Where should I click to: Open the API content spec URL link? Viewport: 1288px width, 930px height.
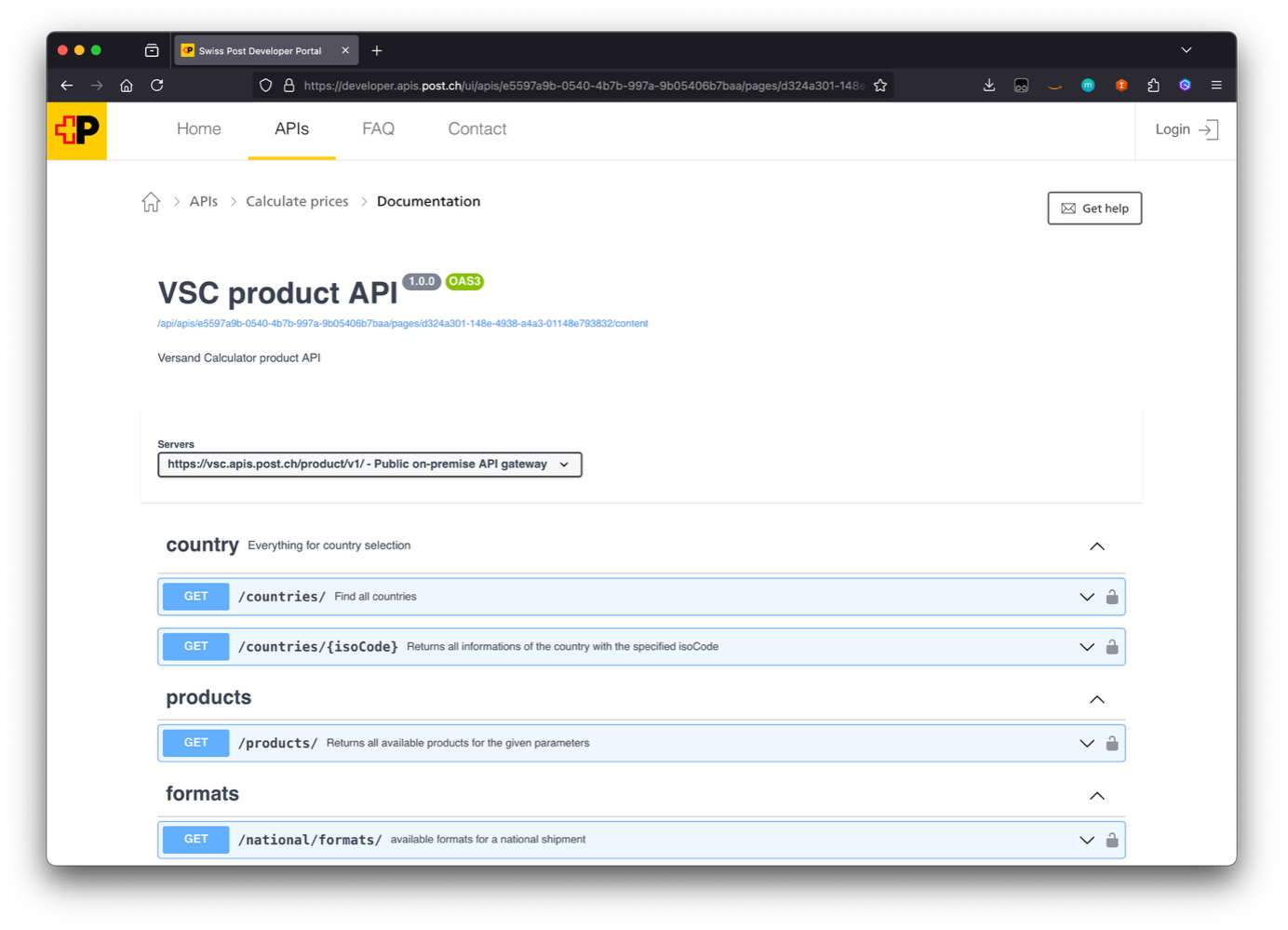click(x=403, y=324)
